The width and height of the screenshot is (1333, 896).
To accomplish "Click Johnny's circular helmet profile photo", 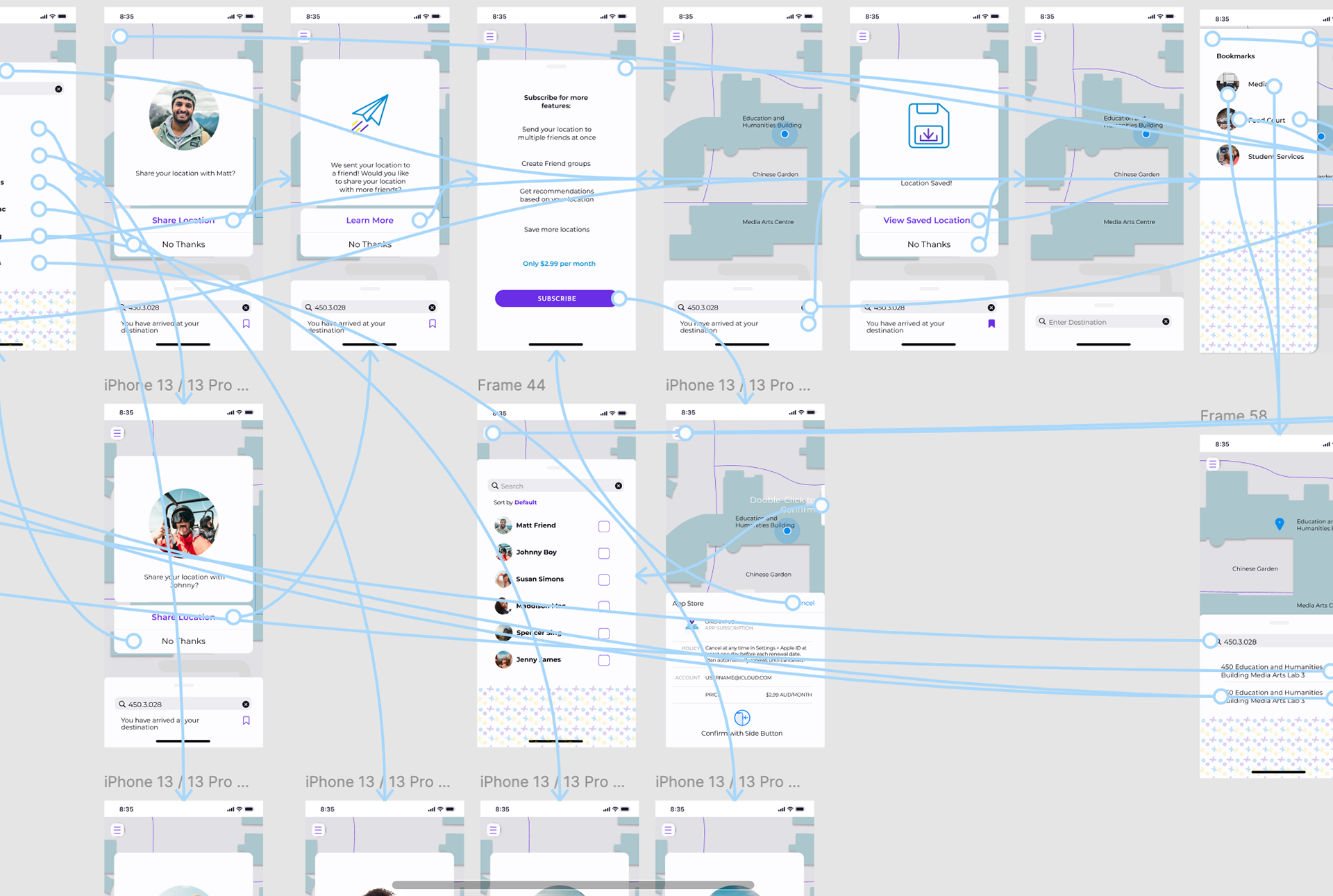I will coord(184,523).
